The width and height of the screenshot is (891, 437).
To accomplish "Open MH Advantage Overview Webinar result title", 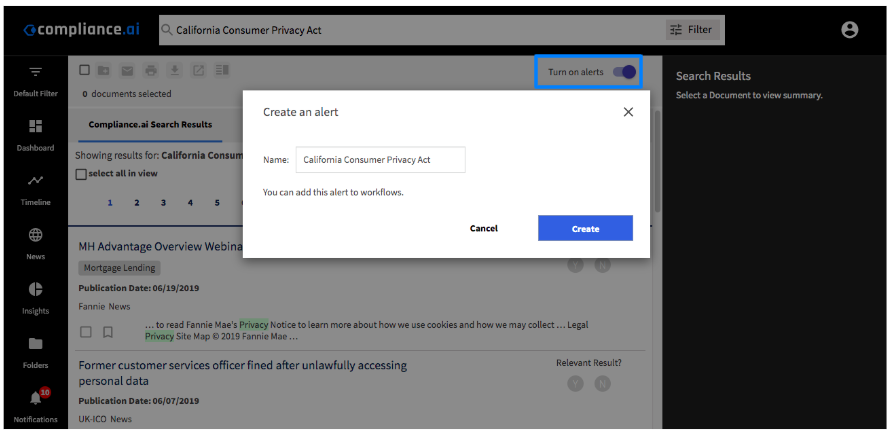I will click(x=161, y=247).
